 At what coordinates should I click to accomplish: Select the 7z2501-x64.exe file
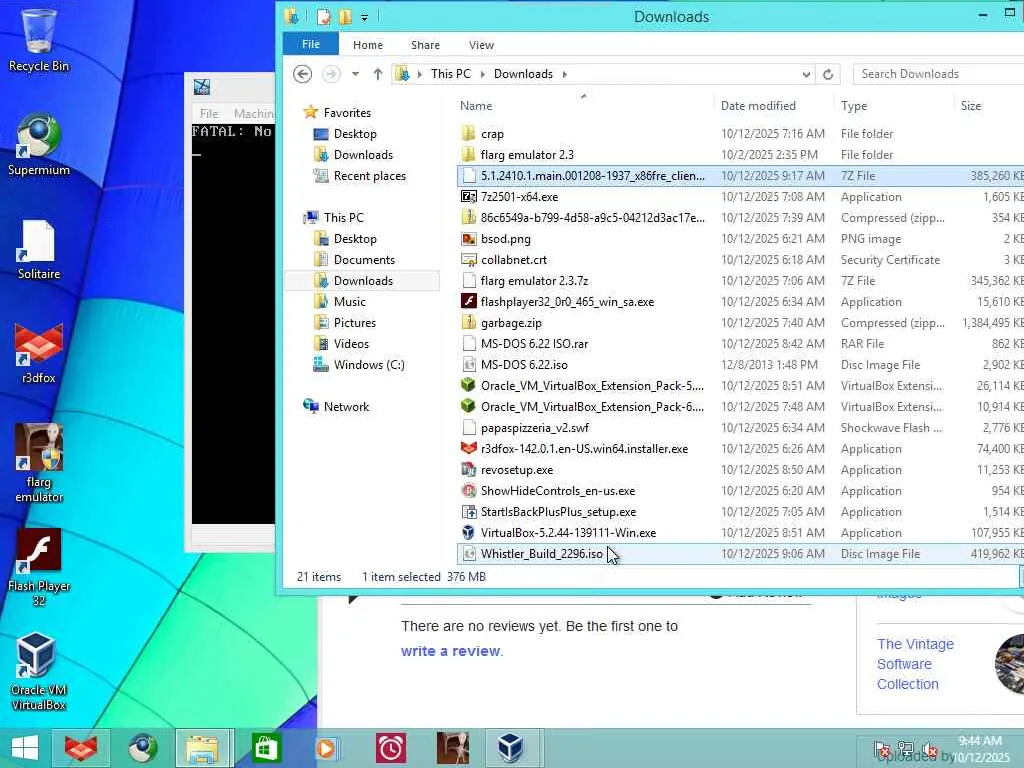click(519, 197)
